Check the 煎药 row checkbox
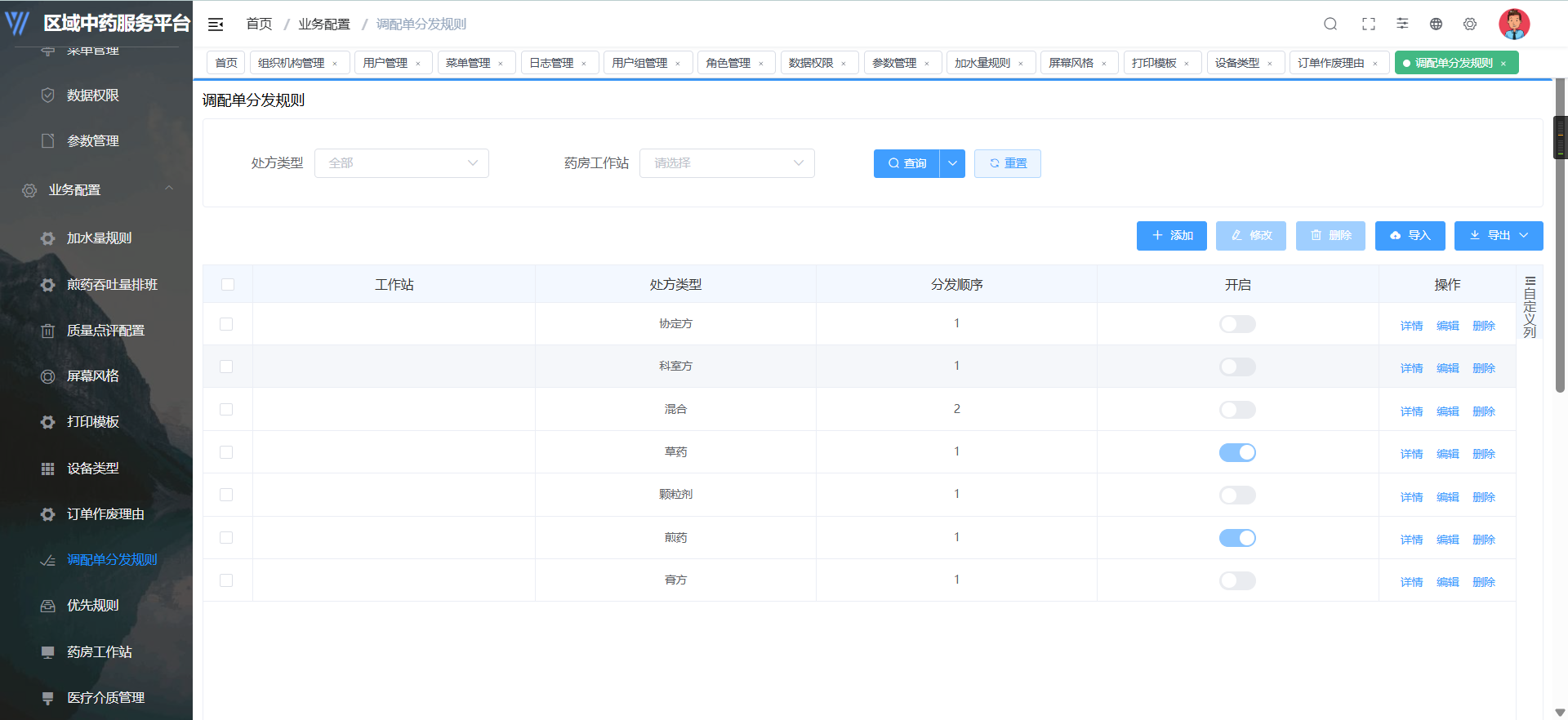 [x=226, y=537]
